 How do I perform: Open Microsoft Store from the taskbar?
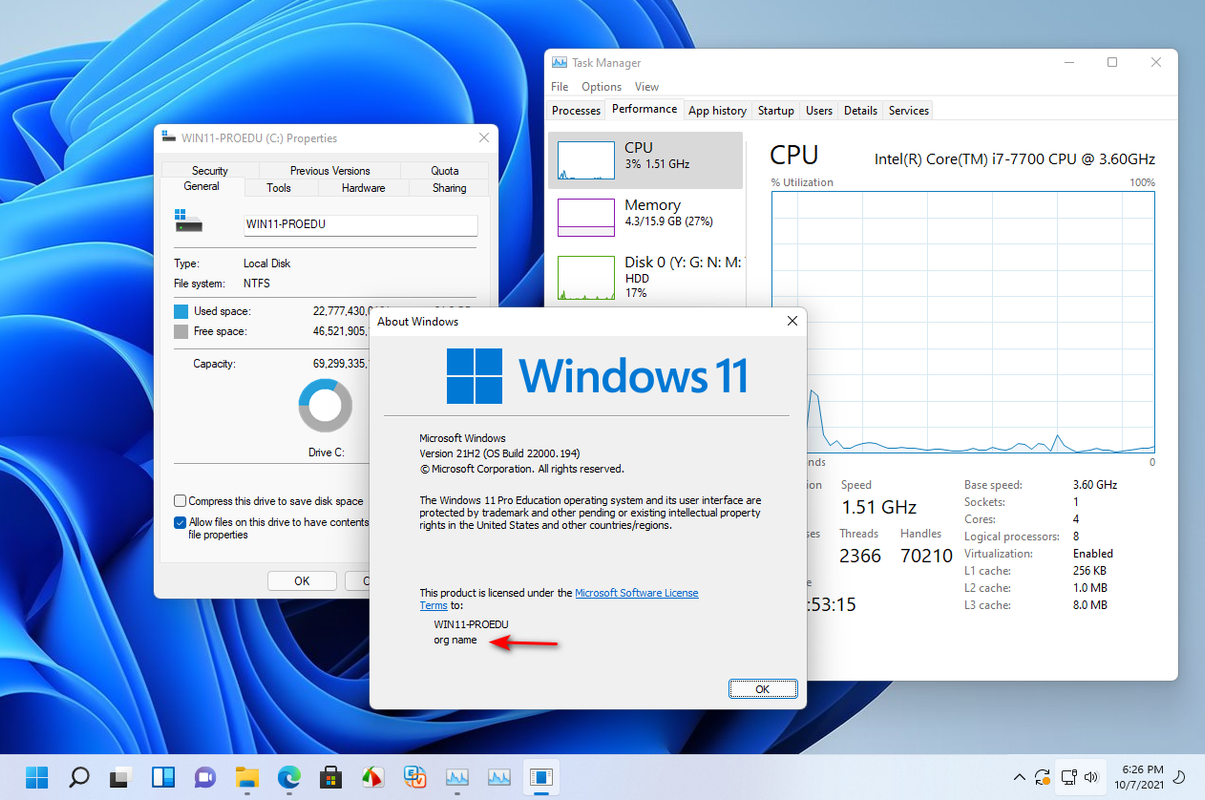click(x=331, y=777)
